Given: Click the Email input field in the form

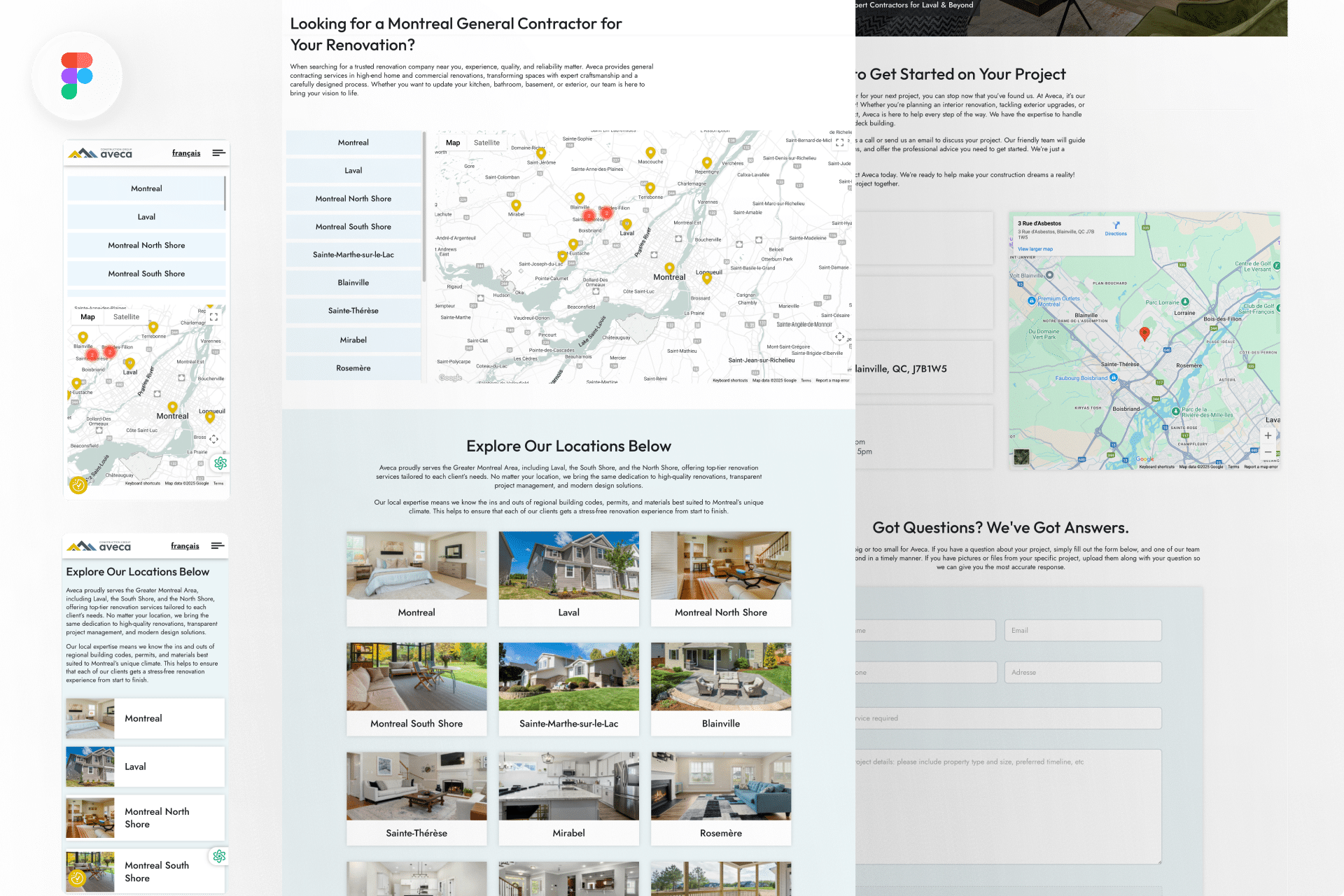Looking at the screenshot, I should pos(1082,631).
